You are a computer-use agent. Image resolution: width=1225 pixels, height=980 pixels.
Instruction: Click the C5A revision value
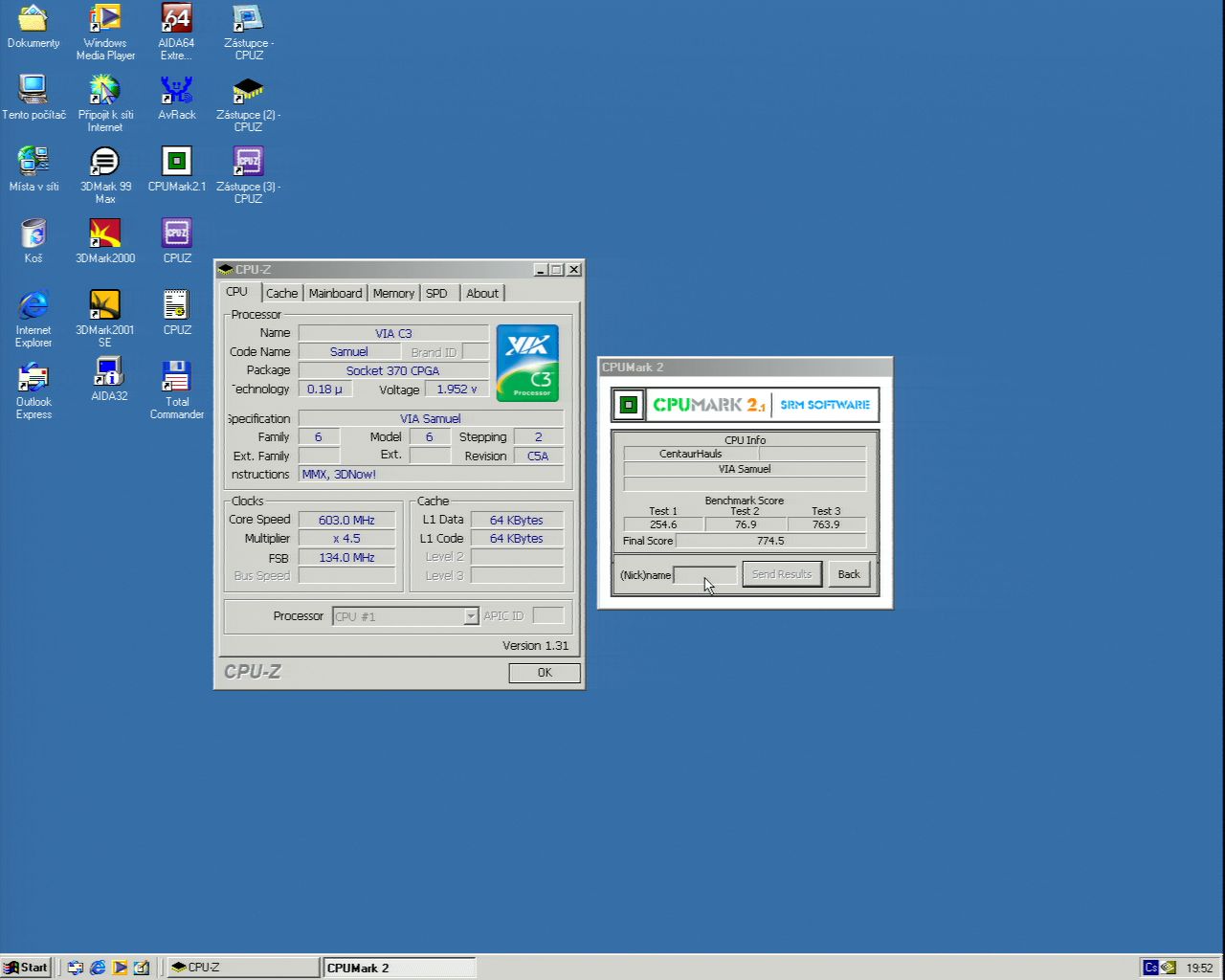[x=538, y=457]
